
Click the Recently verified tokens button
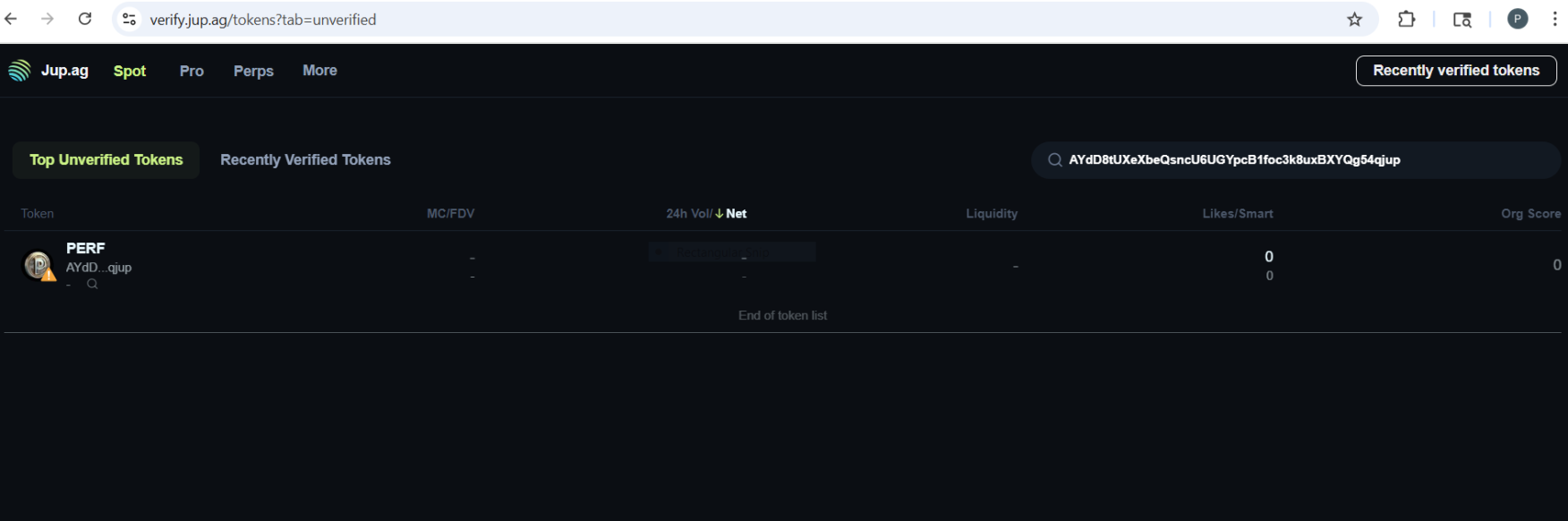point(1455,71)
